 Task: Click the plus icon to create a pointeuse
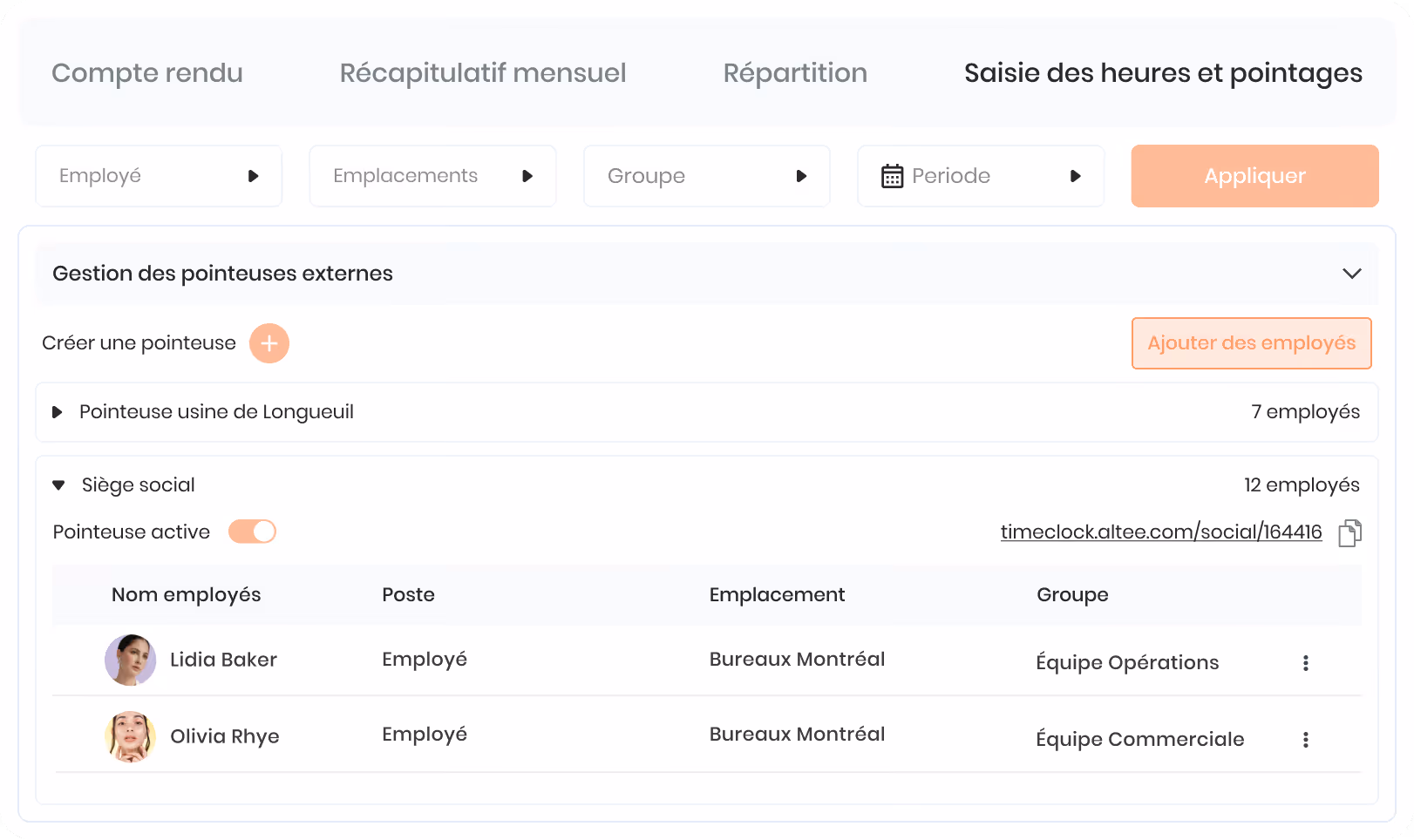click(x=269, y=343)
